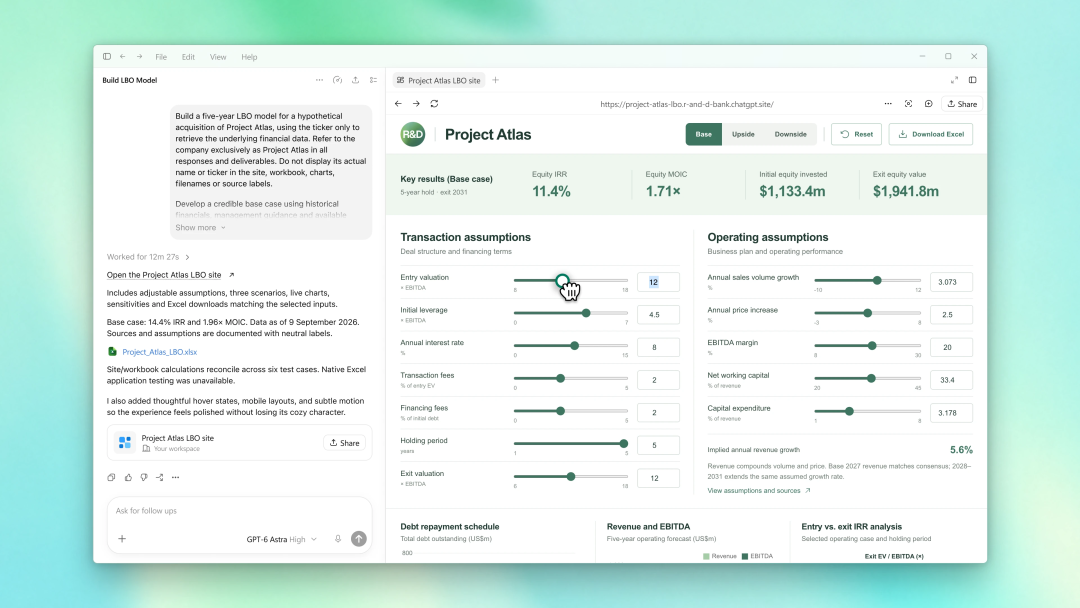Click the plus icon in the message box

(x=122, y=539)
